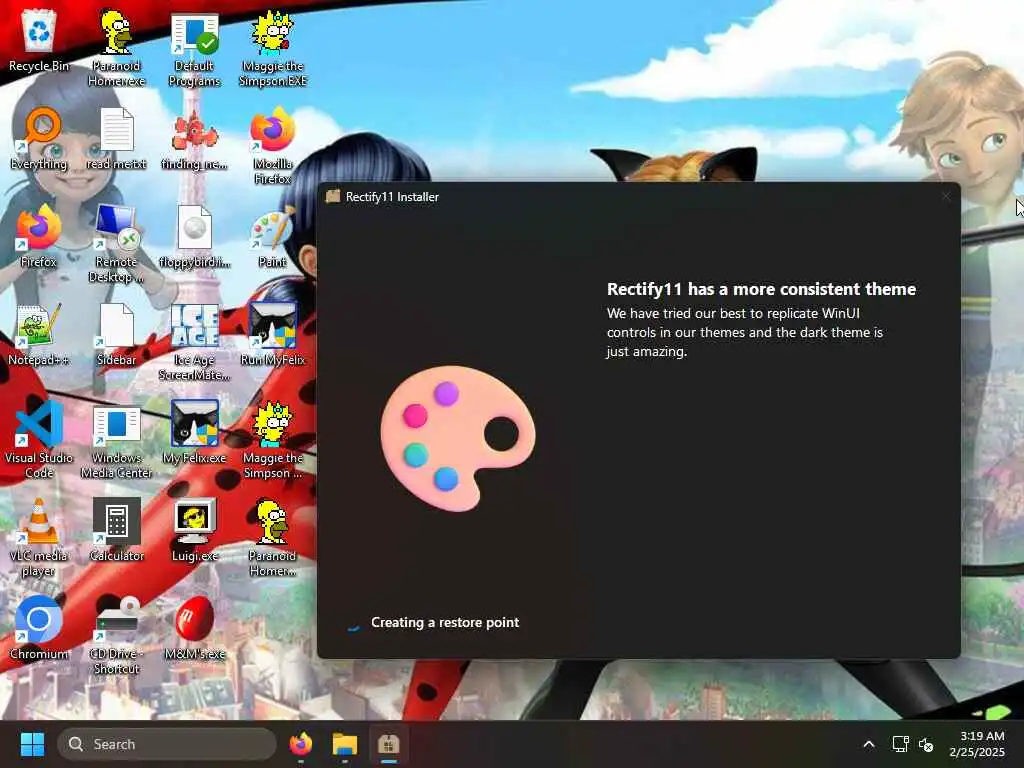Image resolution: width=1024 pixels, height=768 pixels.
Task: Open the Mozilla Firefox desktop shortcut
Action: click(x=273, y=146)
